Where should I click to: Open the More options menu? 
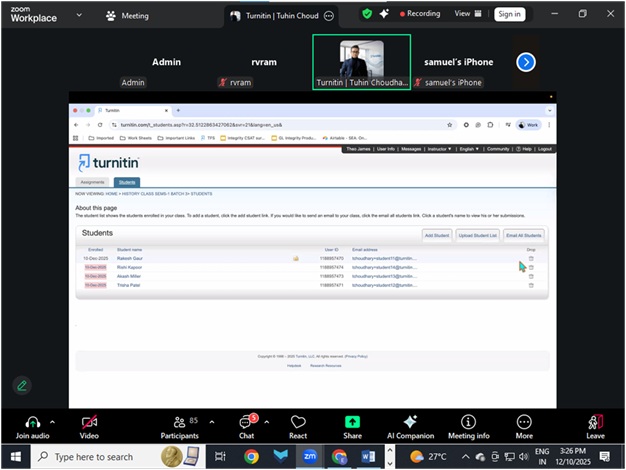[x=524, y=422]
